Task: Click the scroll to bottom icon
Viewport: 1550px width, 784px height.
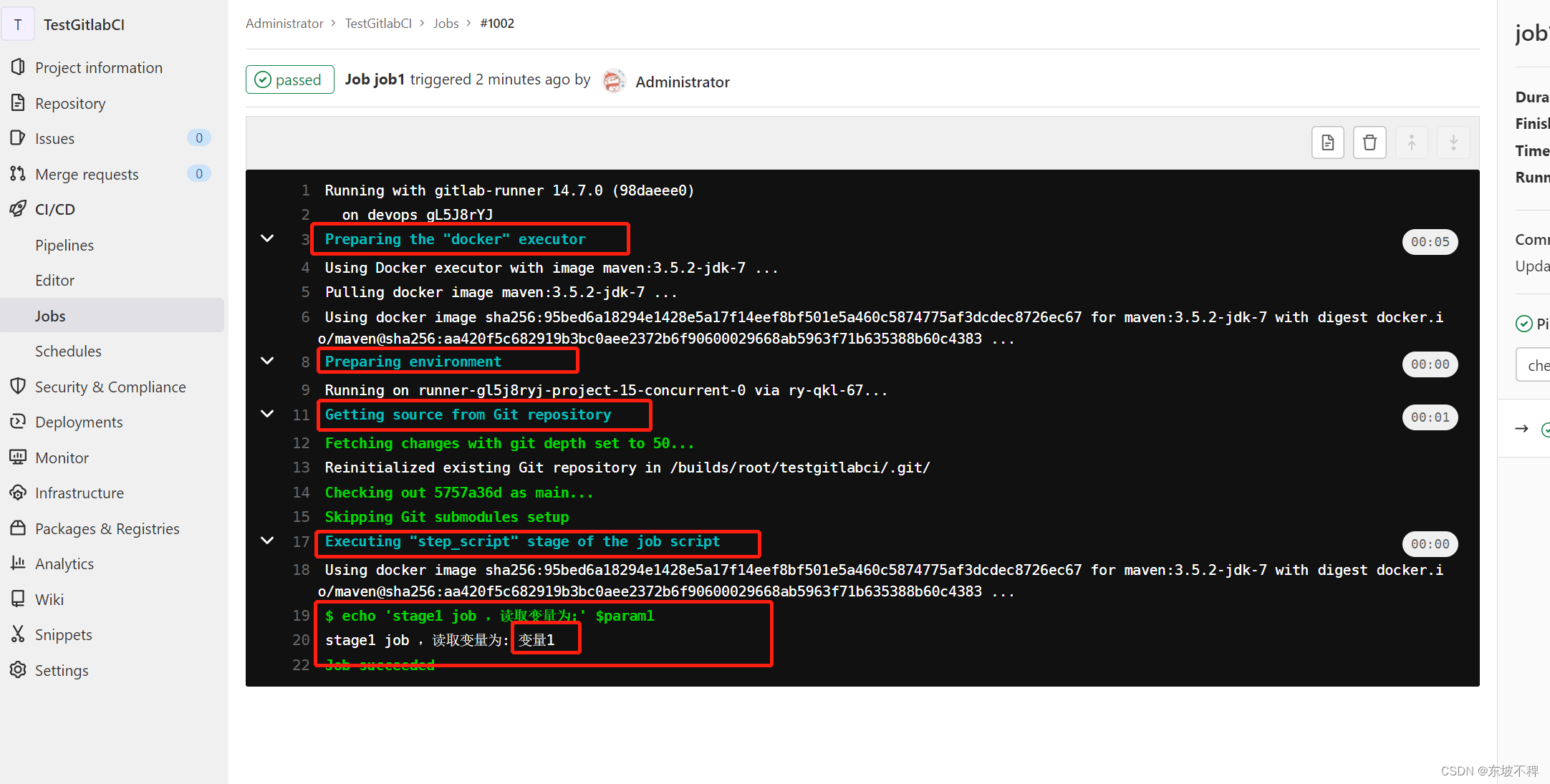Action: [1453, 142]
